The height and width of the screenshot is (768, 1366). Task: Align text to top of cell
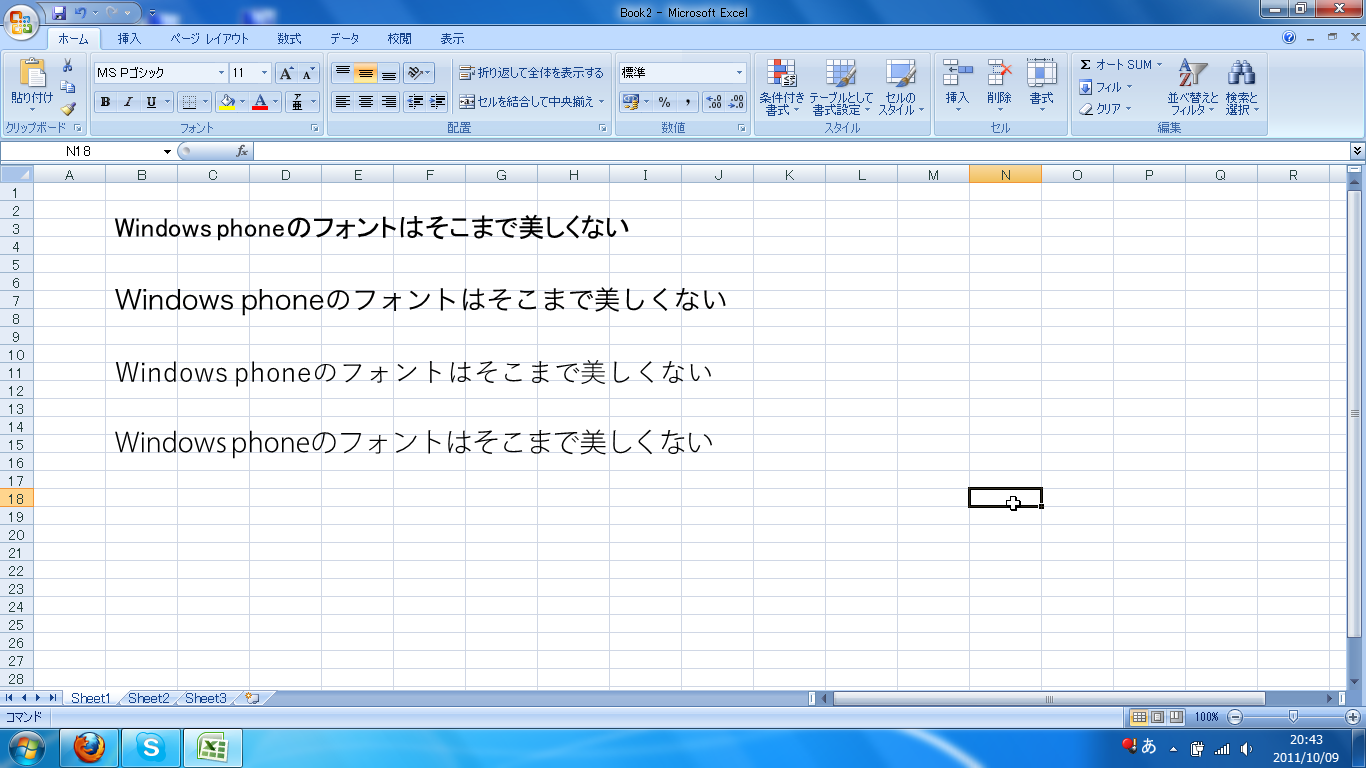coord(342,73)
